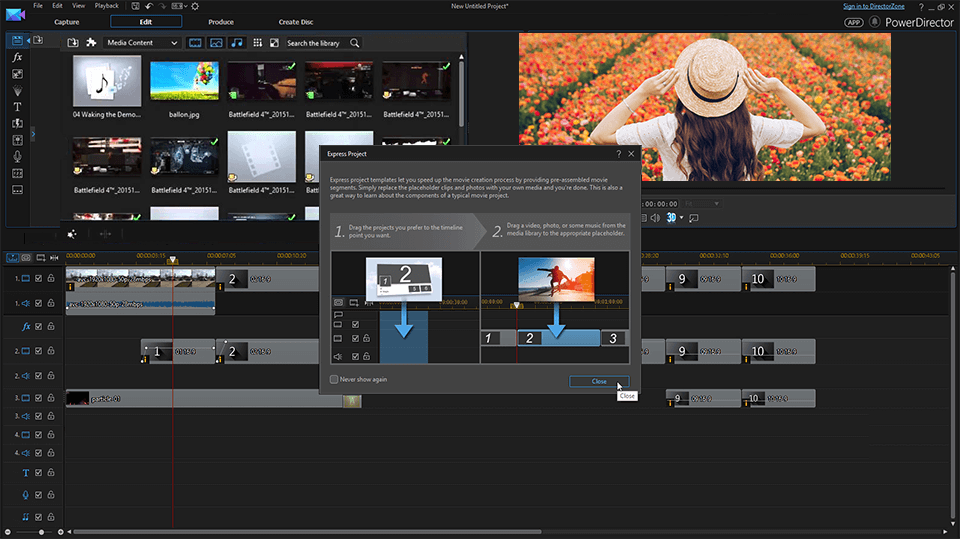Click the timeline zoom in plus button

(61, 532)
